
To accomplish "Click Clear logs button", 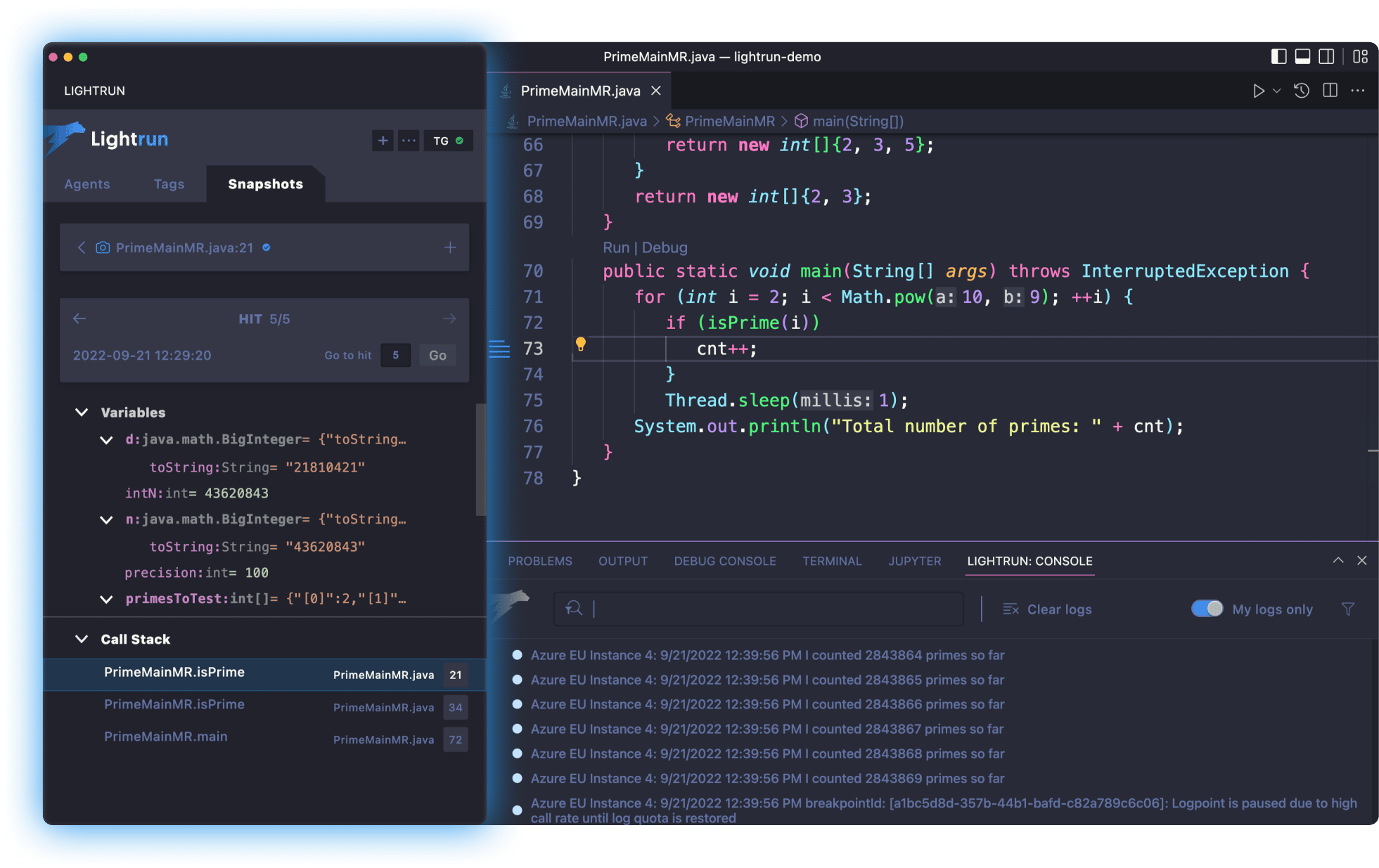I will [1047, 609].
